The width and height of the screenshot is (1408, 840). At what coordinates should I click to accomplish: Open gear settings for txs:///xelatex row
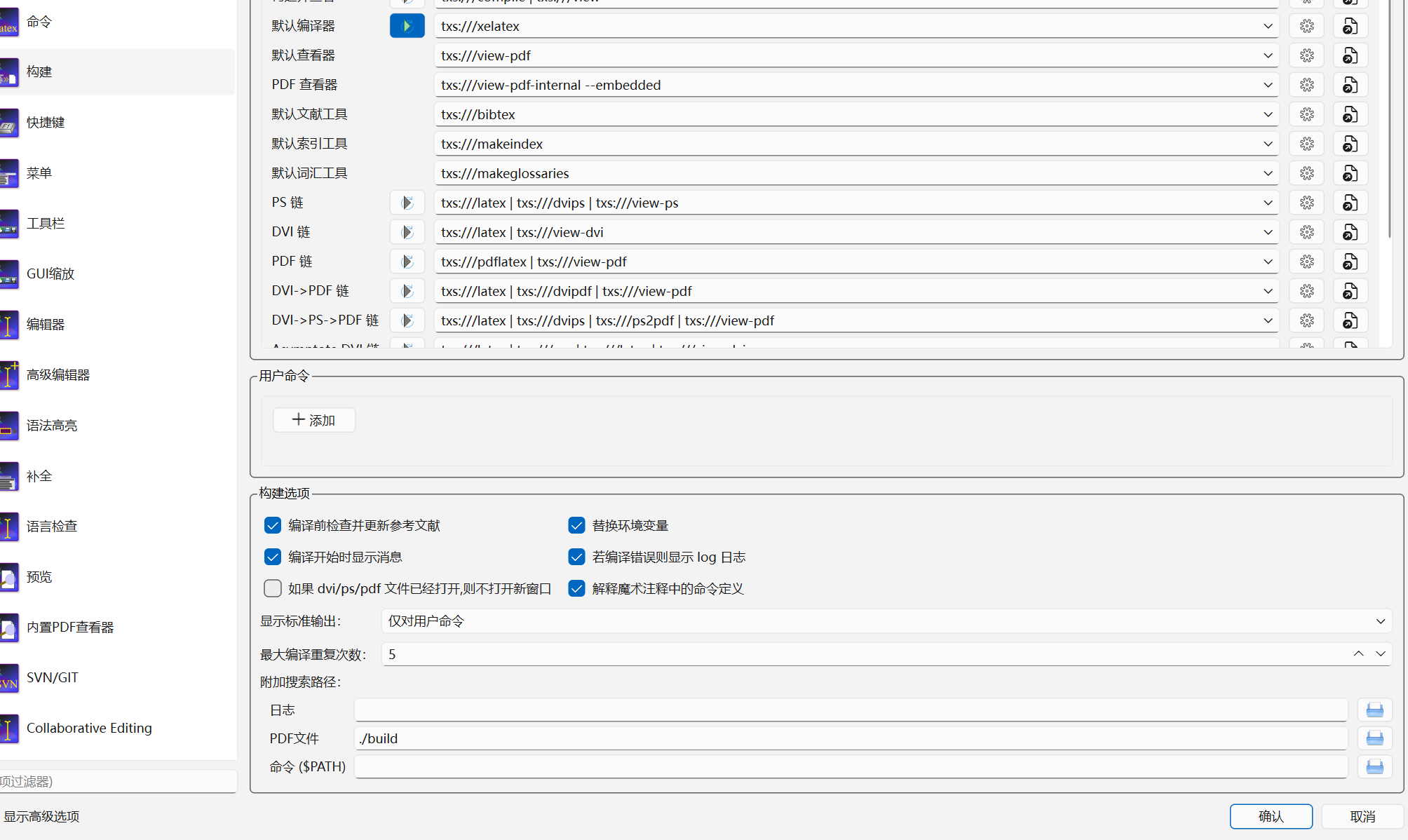point(1307,26)
